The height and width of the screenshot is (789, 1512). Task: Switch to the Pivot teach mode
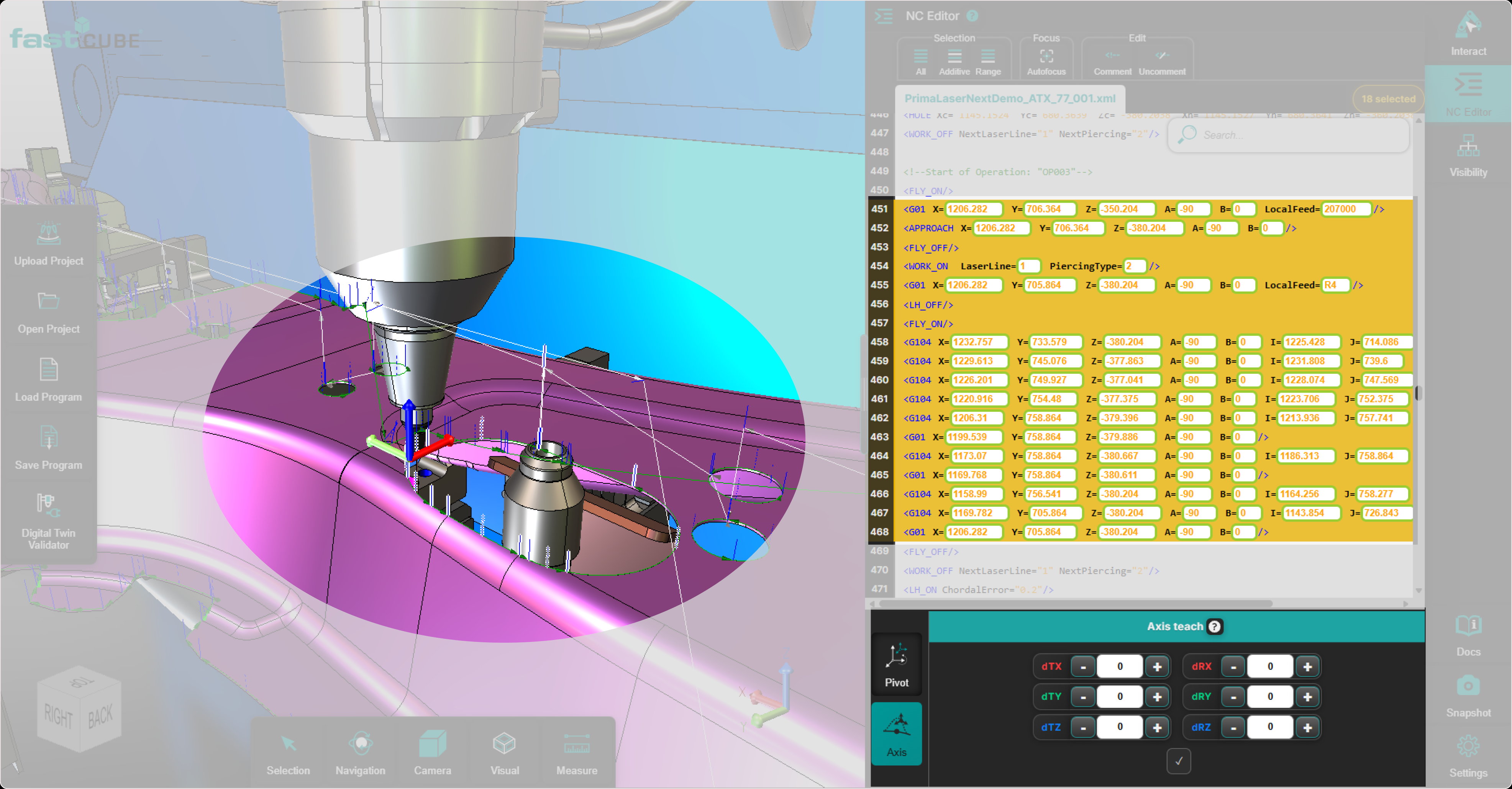point(896,664)
